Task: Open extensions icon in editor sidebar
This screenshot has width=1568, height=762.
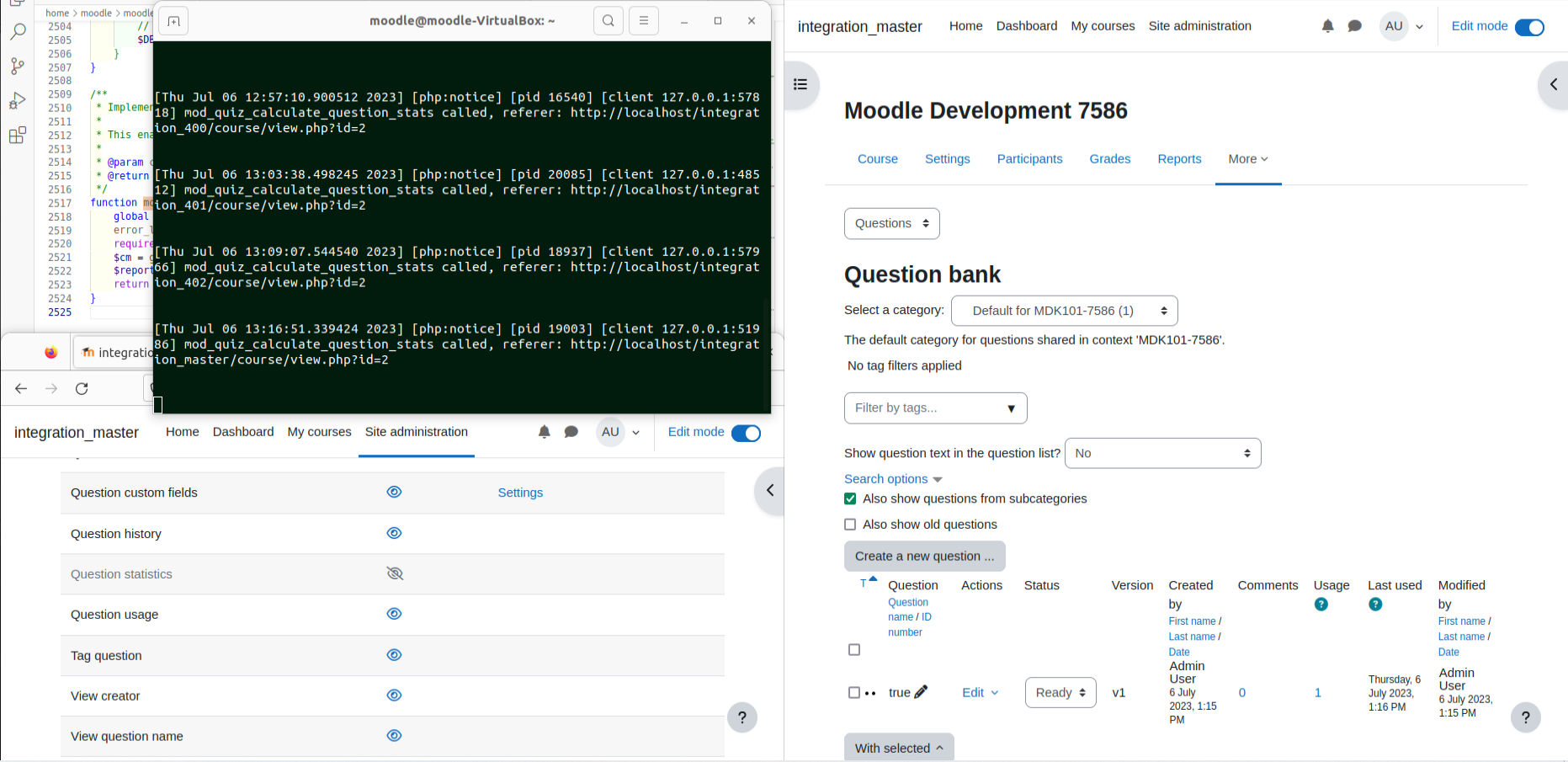Action: pos(17,135)
